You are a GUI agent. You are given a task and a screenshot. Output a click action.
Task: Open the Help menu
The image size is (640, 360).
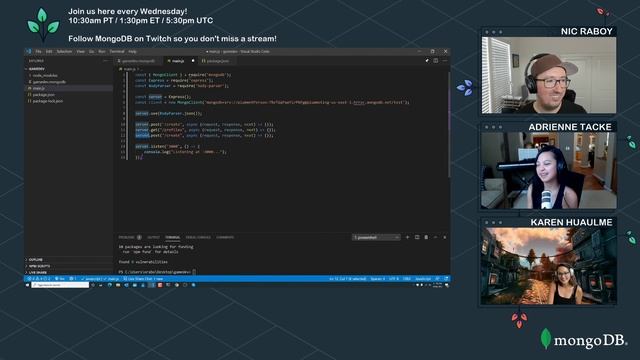coord(132,51)
